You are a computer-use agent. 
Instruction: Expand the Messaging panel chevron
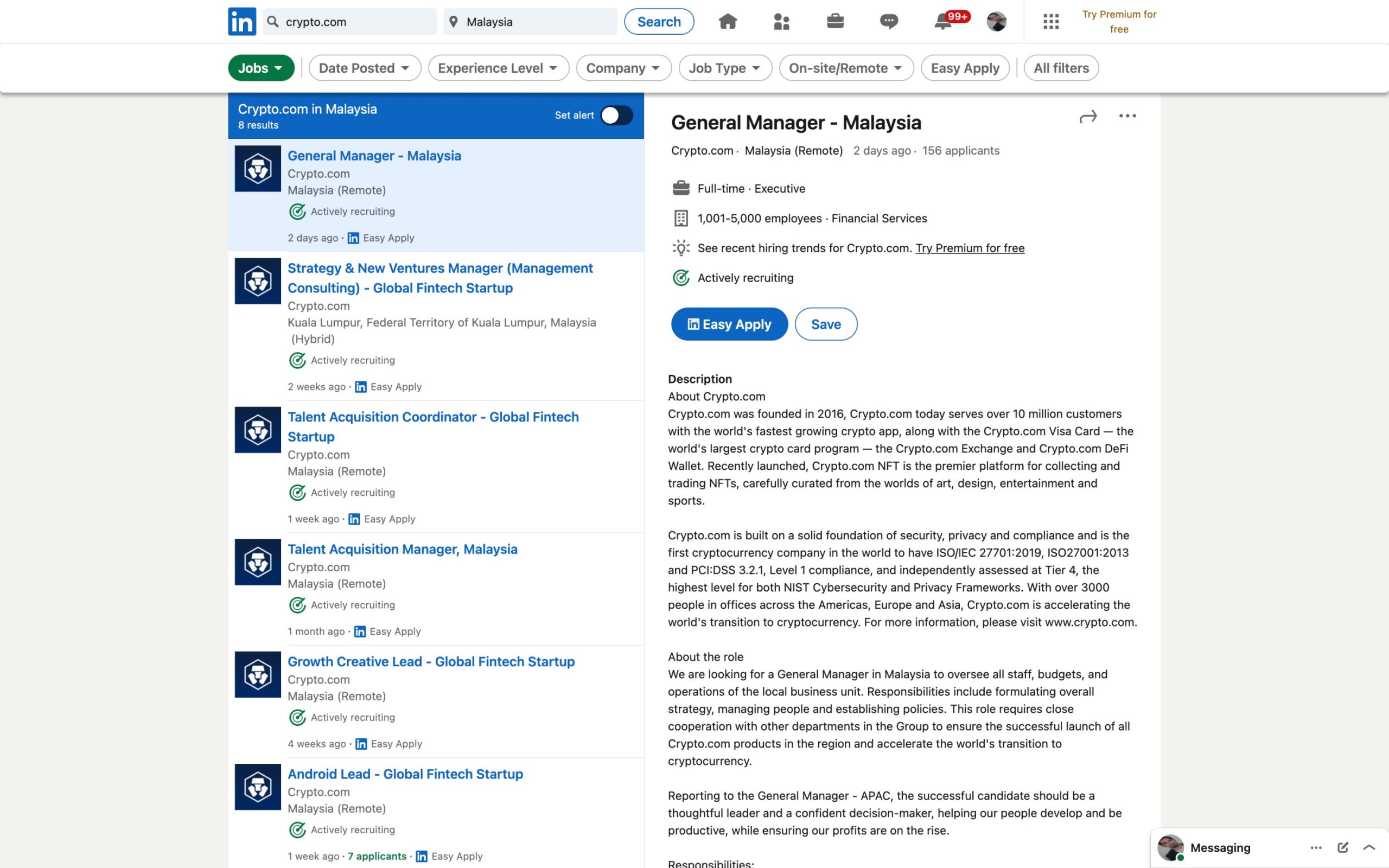coord(1369,847)
